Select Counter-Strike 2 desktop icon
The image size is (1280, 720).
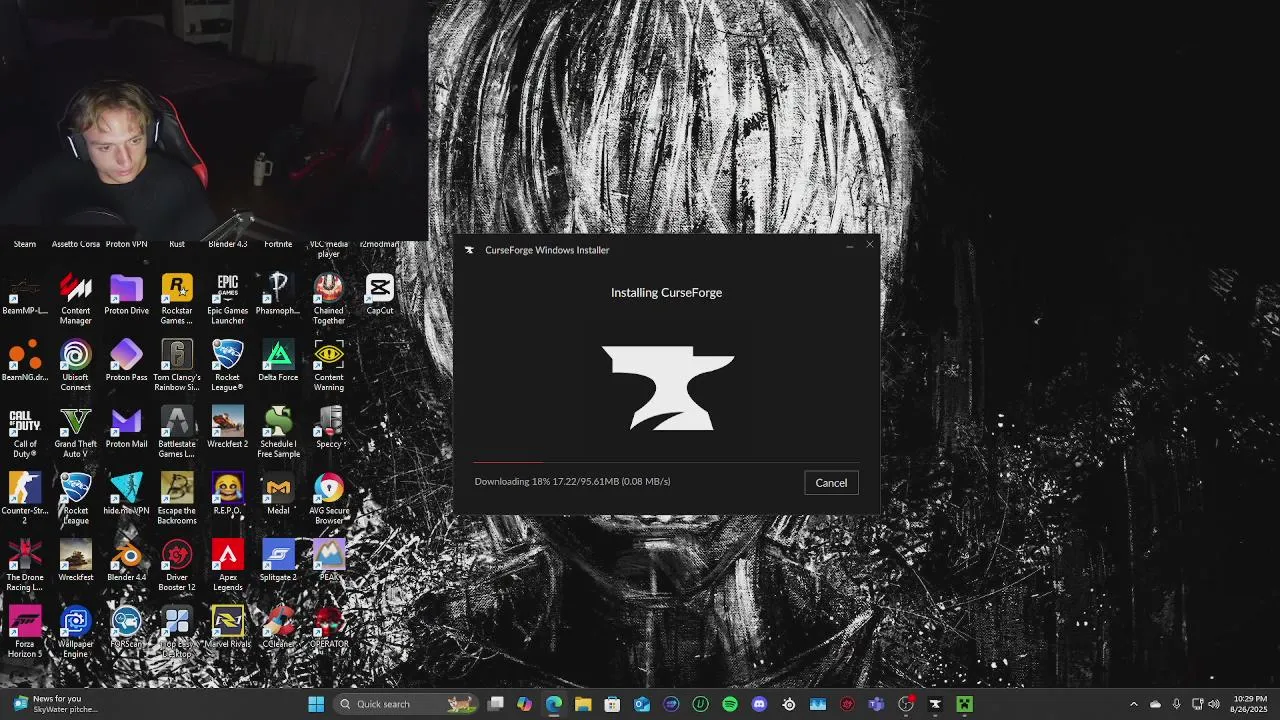tap(25, 500)
